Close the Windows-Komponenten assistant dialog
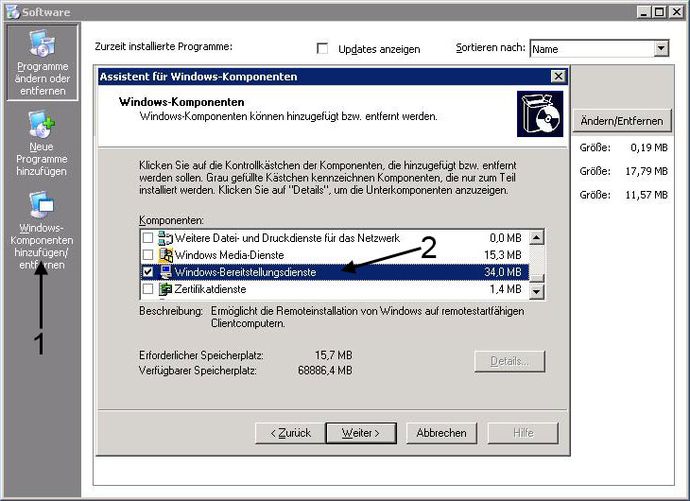The height and width of the screenshot is (501, 690). [558, 77]
